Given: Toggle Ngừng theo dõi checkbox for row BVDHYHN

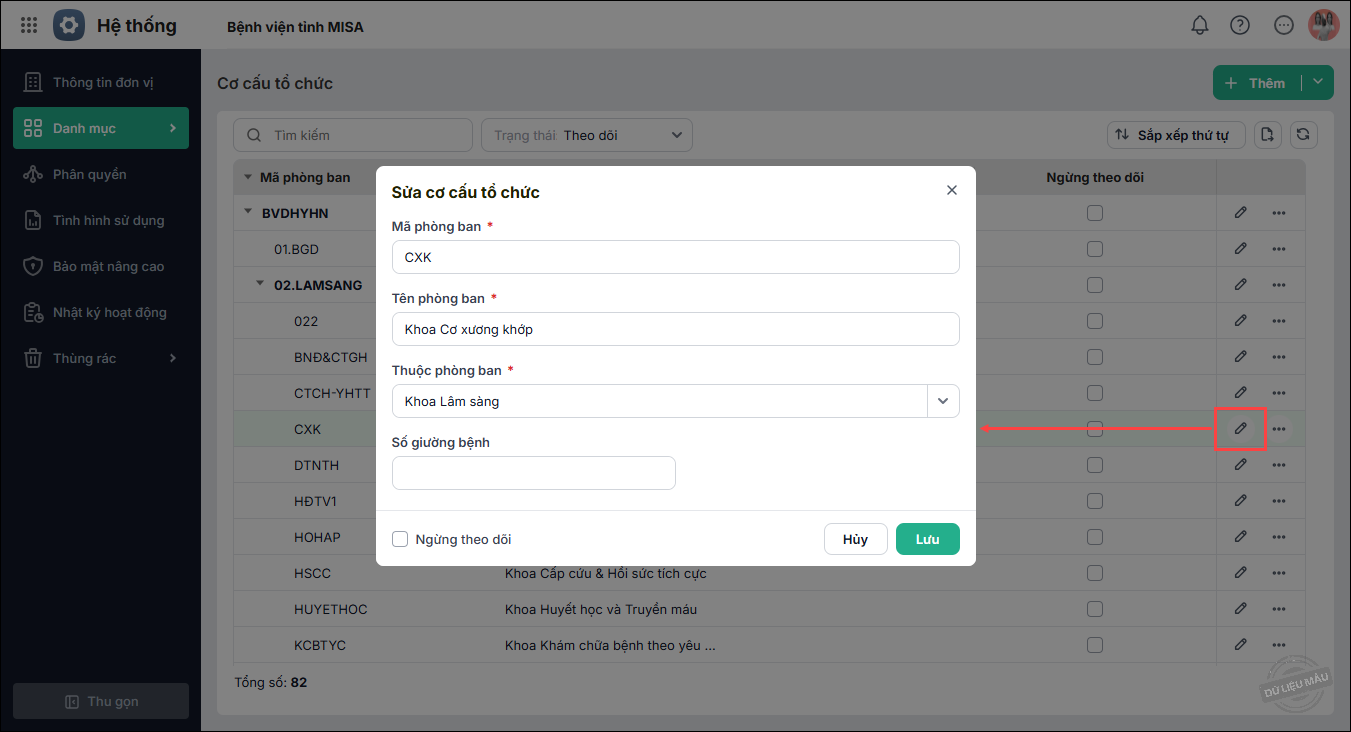Looking at the screenshot, I should pyautogui.click(x=1095, y=213).
